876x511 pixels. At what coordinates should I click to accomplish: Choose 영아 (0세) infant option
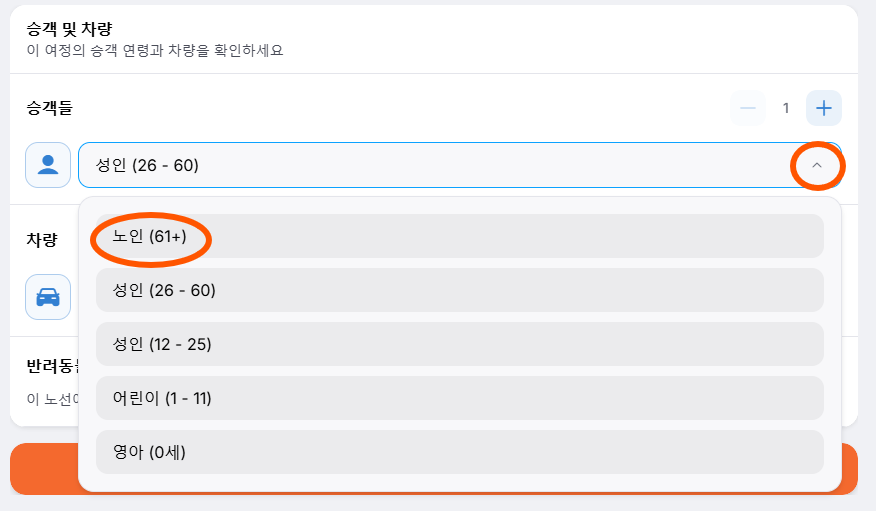pyautogui.click(x=460, y=452)
